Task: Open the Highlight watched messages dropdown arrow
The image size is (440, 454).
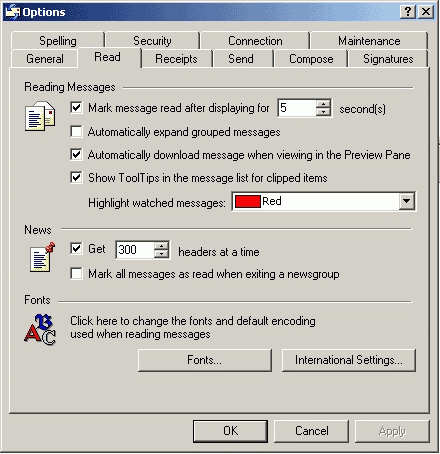Action: 407,201
